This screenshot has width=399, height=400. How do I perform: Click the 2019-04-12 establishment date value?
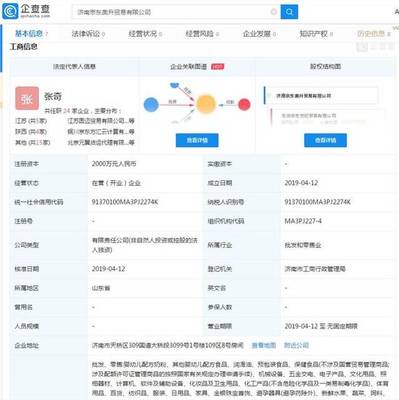(x=301, y=183)
